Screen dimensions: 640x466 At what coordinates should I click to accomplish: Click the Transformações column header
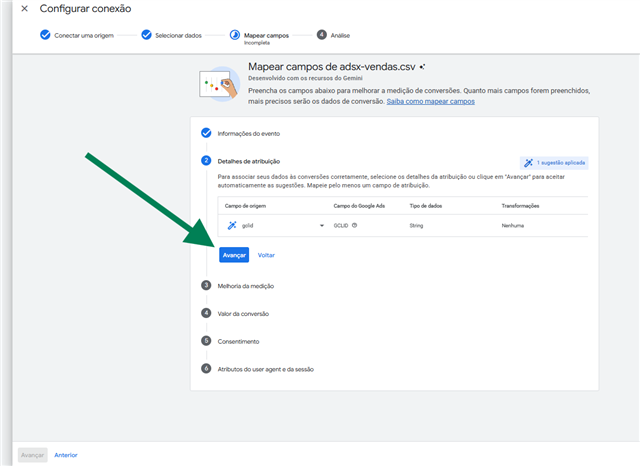tap(520, 206)
